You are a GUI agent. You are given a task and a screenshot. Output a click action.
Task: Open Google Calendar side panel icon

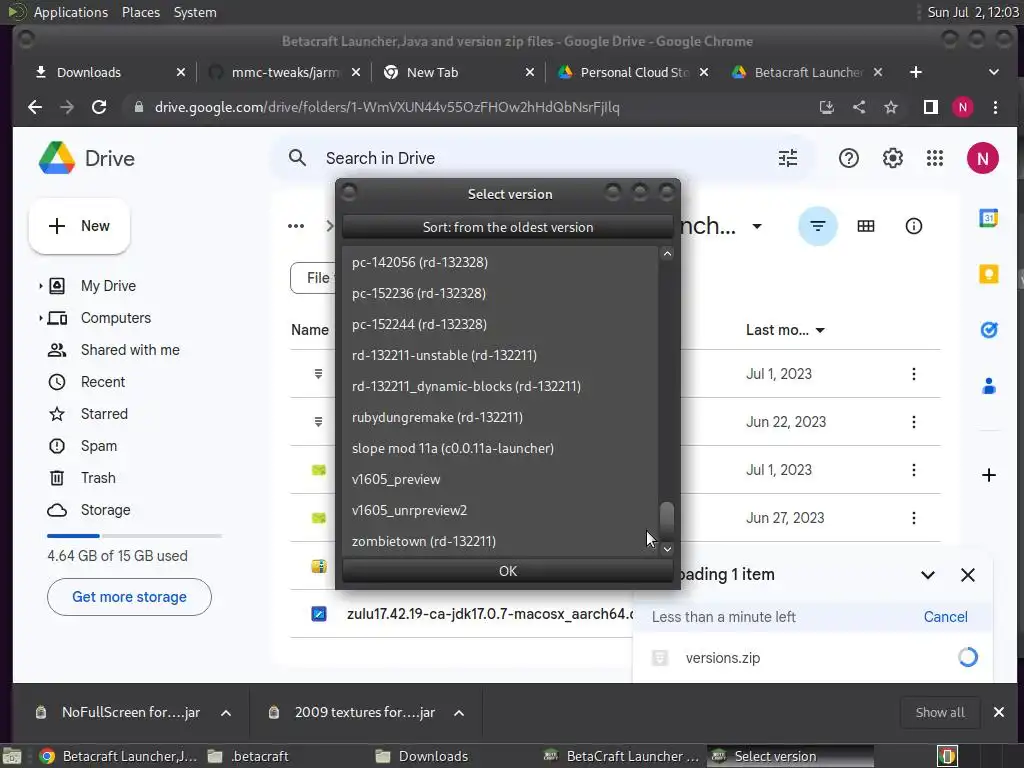pos(989,217)
